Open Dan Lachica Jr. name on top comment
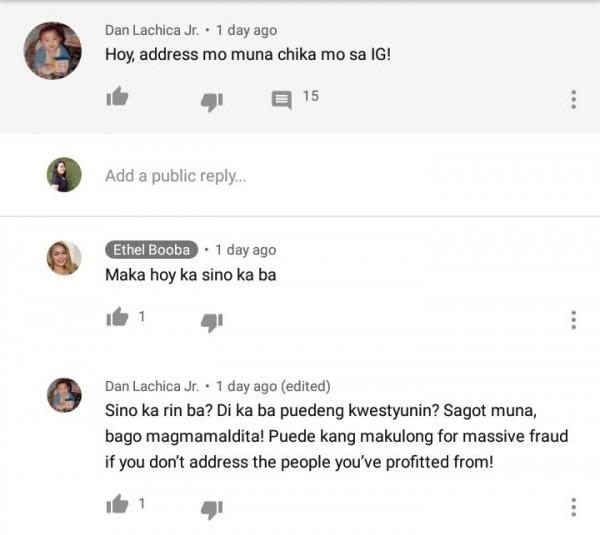Viewport: 600px width, 535px height. [x=152, y=30]
